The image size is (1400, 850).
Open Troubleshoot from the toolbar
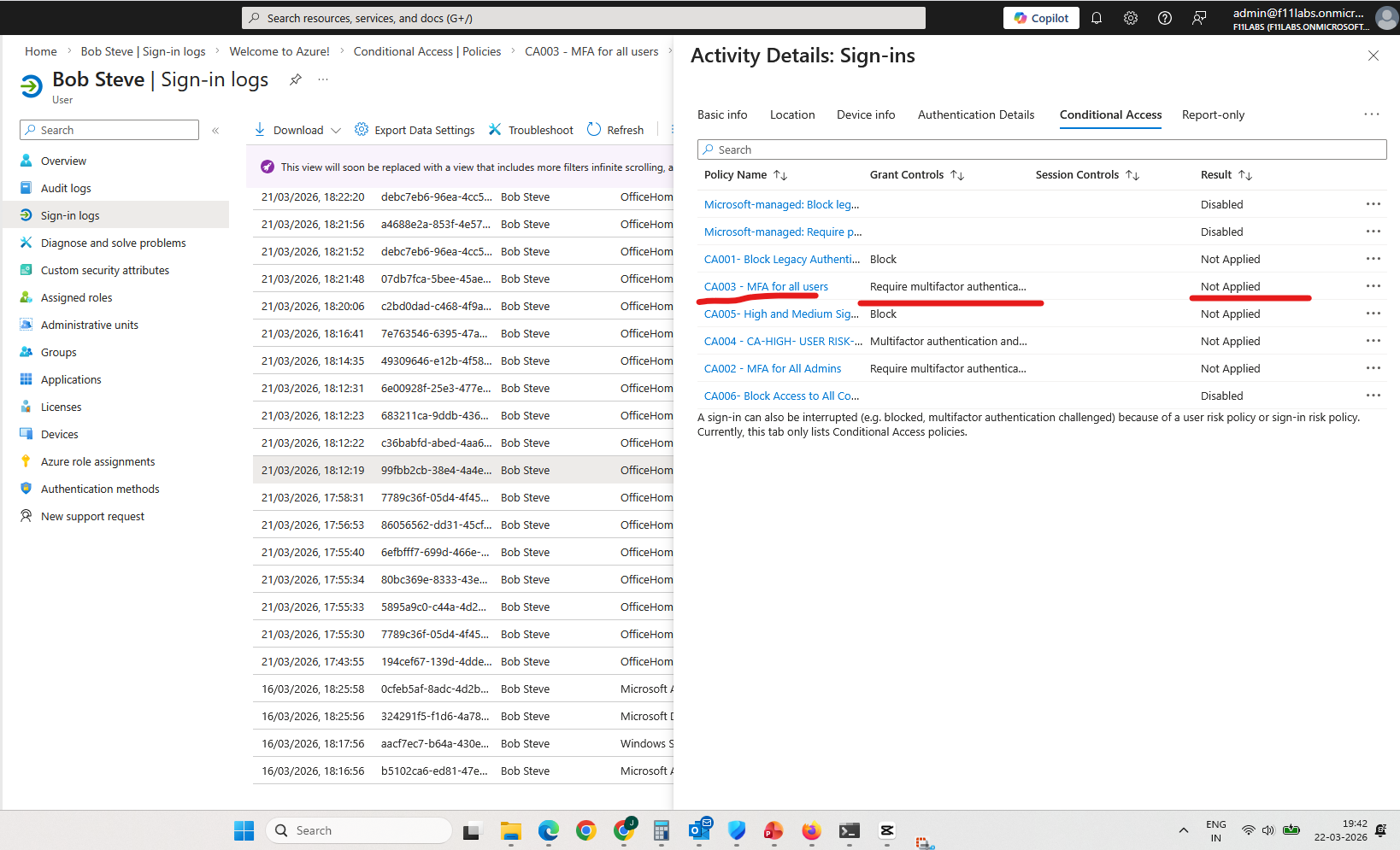(x=531, y=130)
